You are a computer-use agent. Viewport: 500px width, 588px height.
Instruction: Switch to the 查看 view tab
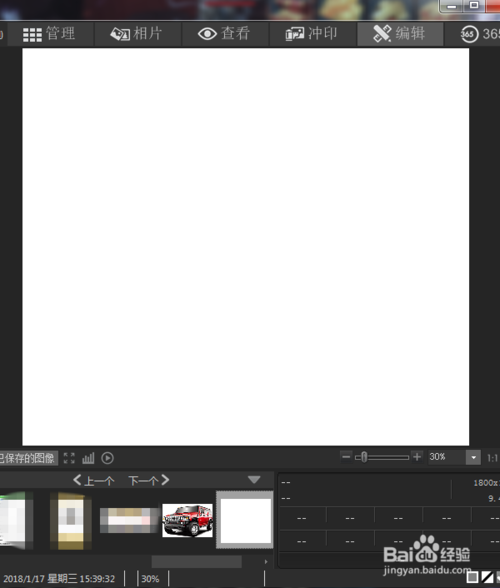click(224, 34)
